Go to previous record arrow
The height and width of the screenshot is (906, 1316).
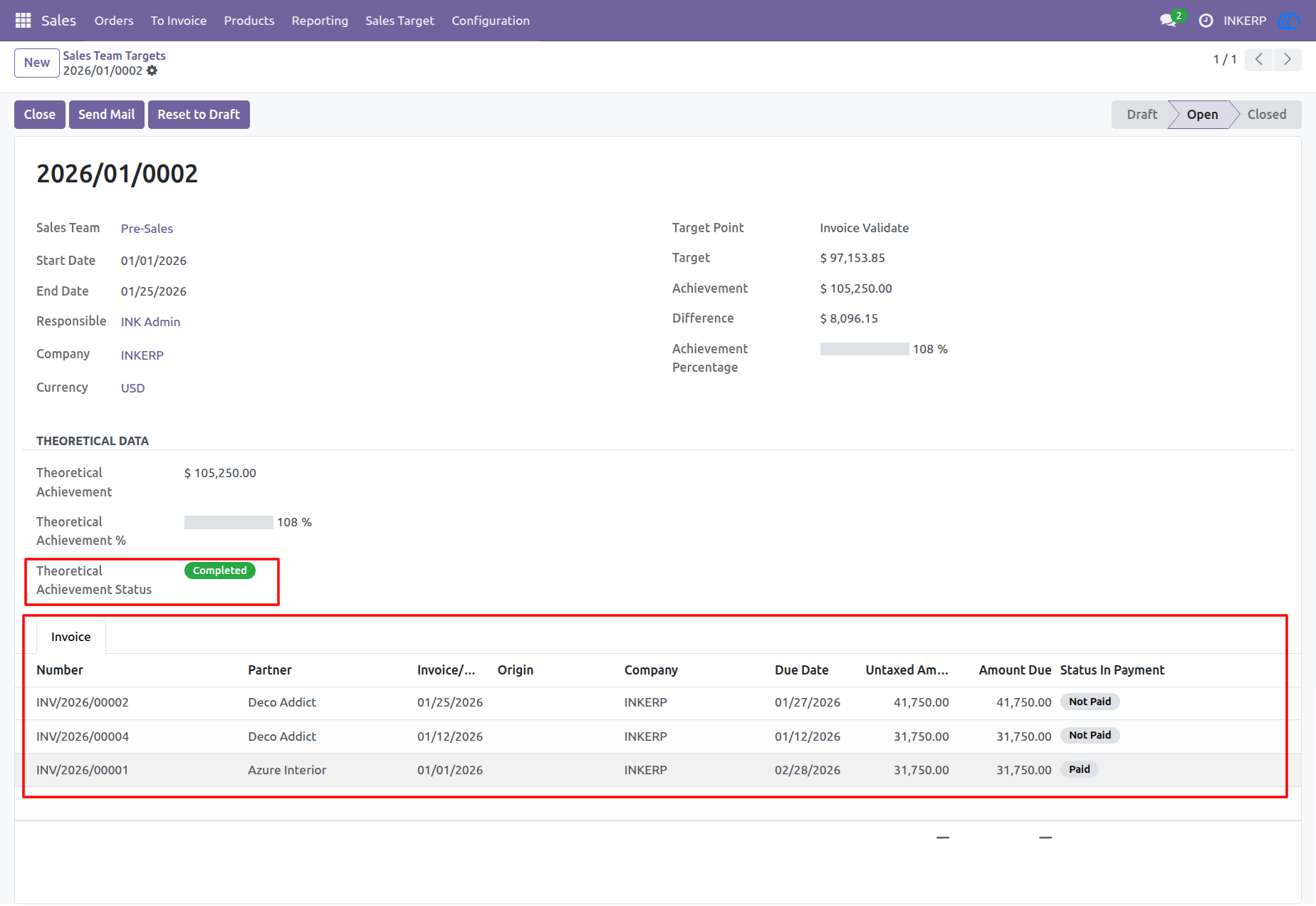click(x=1258, y=59)
